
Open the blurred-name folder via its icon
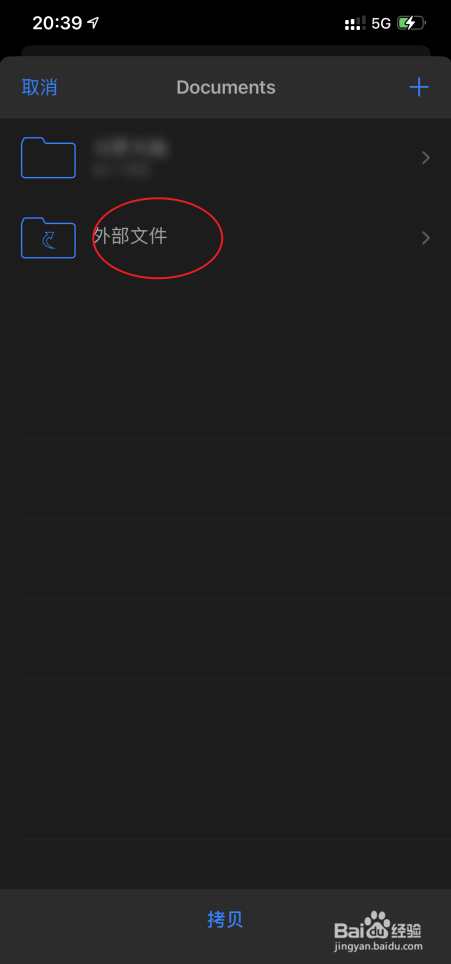pyautogui.click(x=49, y=158)
